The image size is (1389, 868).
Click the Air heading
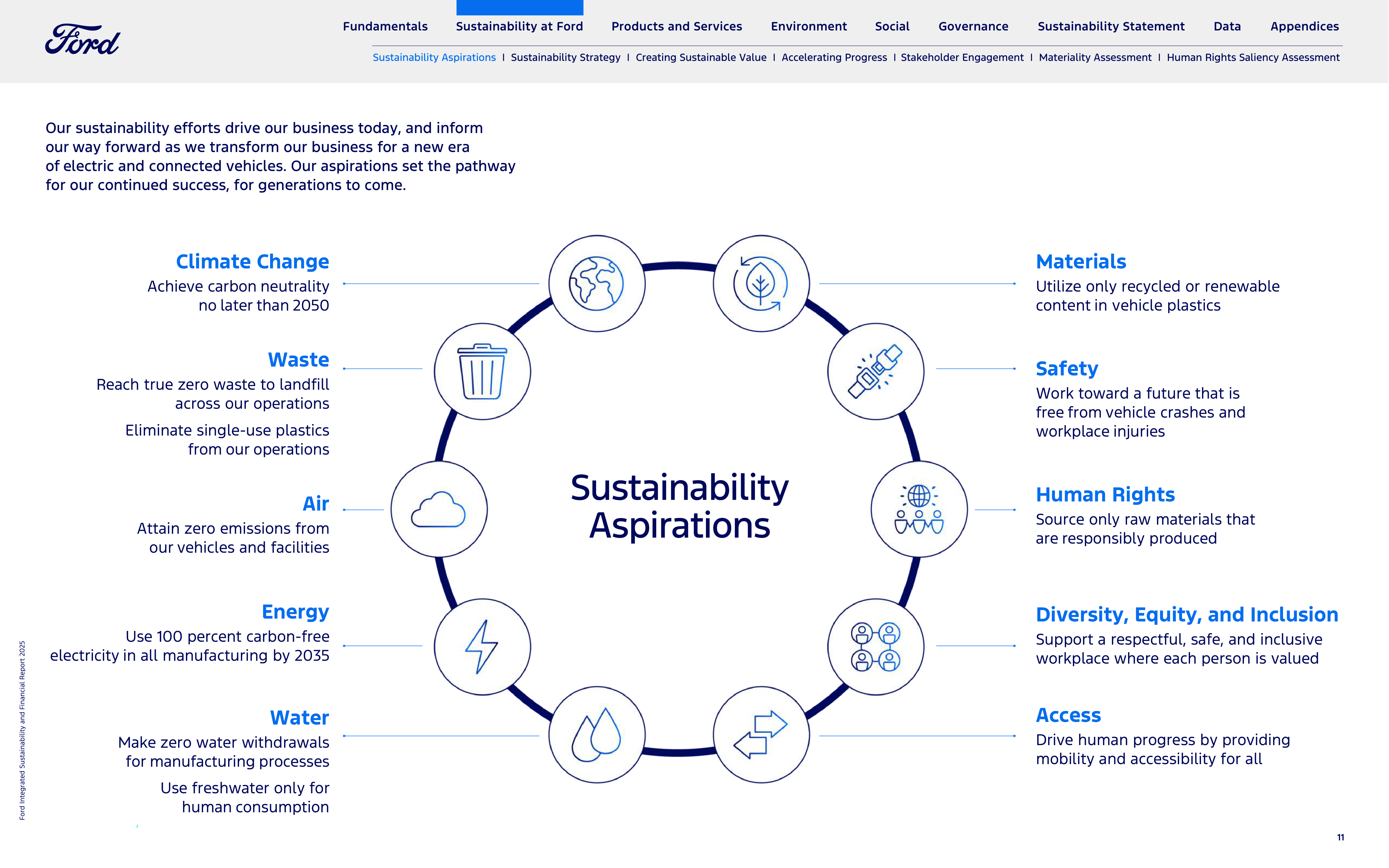click(x=316, y=504)
